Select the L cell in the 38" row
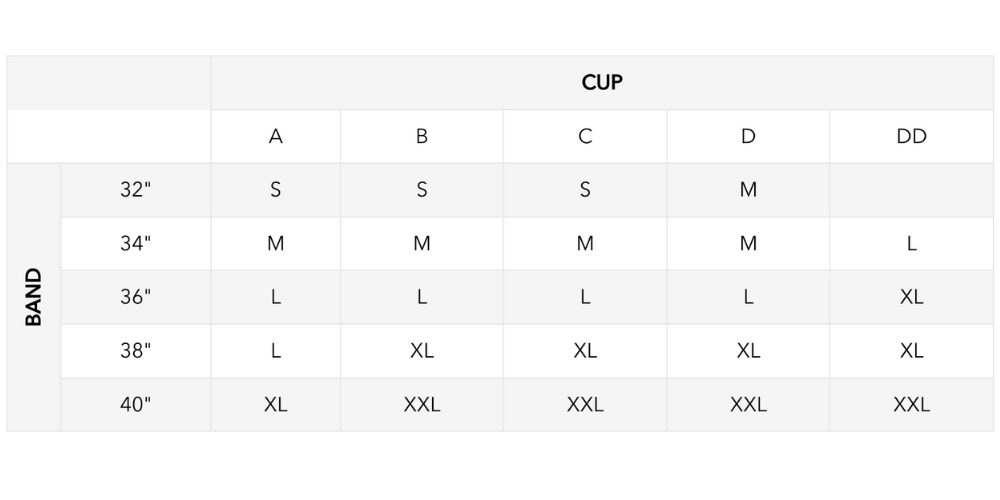The width and height of the screenshot is (1000, 500). pos(276,351)
